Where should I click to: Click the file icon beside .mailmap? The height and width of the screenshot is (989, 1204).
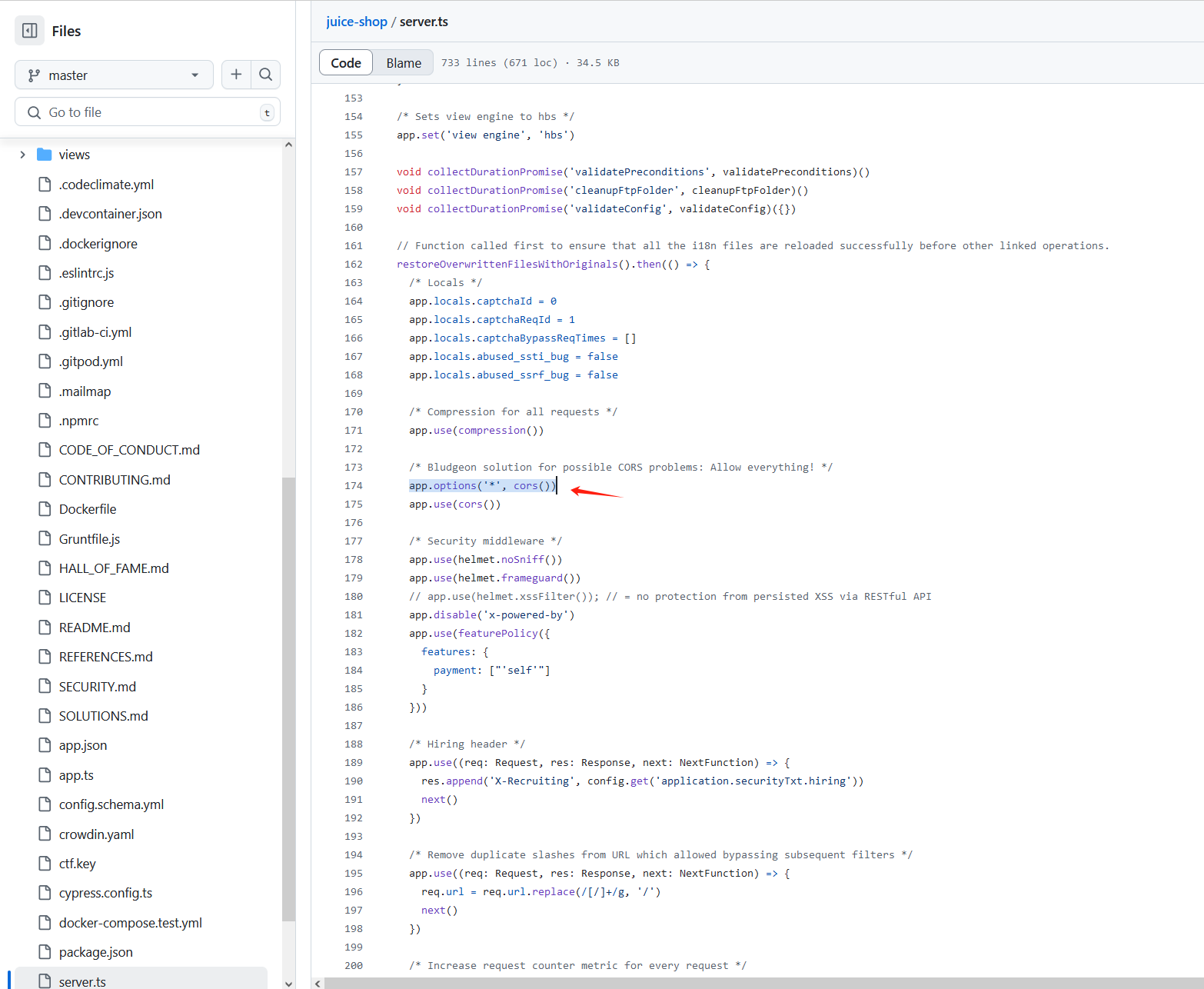pyautogui.click(x=45, y=391)
